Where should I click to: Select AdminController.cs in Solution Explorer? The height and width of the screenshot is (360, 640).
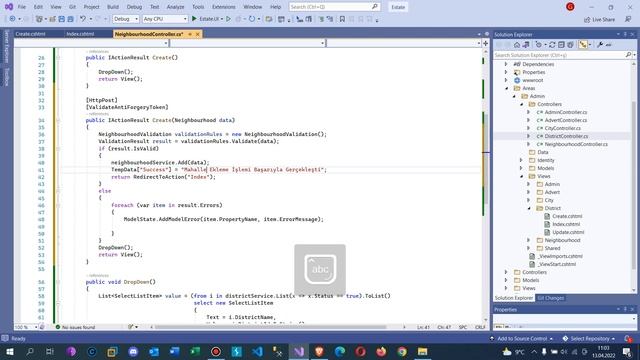click(x=566, y=112)
